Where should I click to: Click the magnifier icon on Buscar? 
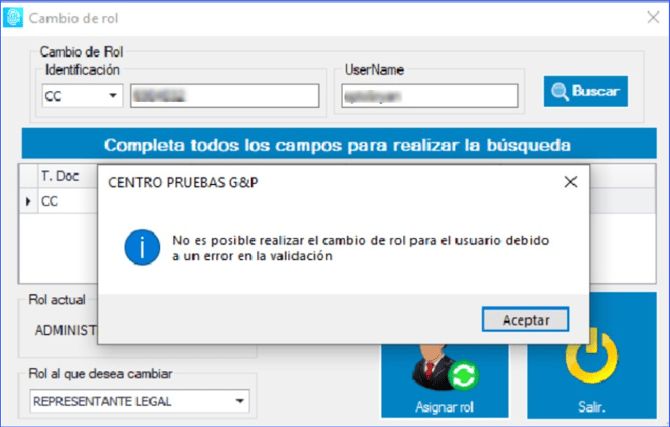(559, 91)
